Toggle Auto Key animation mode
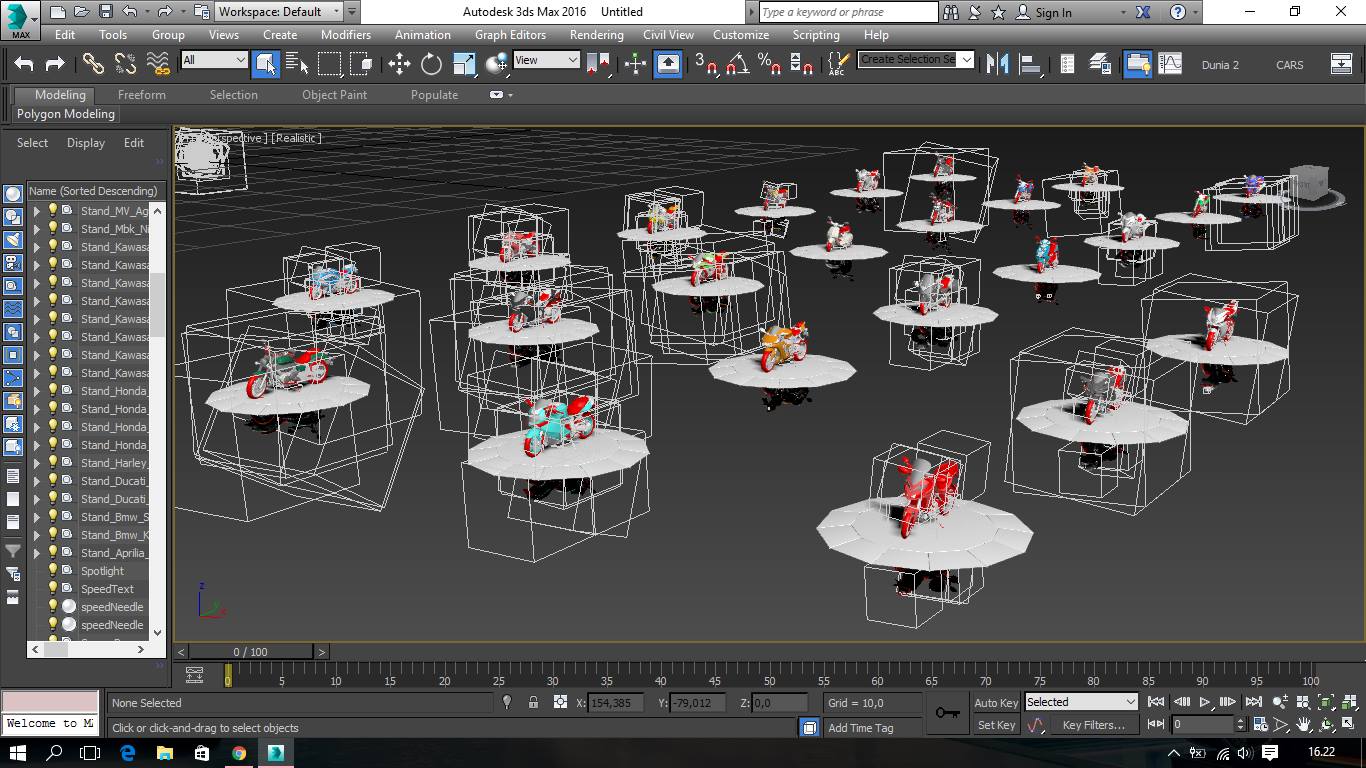The height and width of the screenshot is (768, 1366). pos(995,702)
